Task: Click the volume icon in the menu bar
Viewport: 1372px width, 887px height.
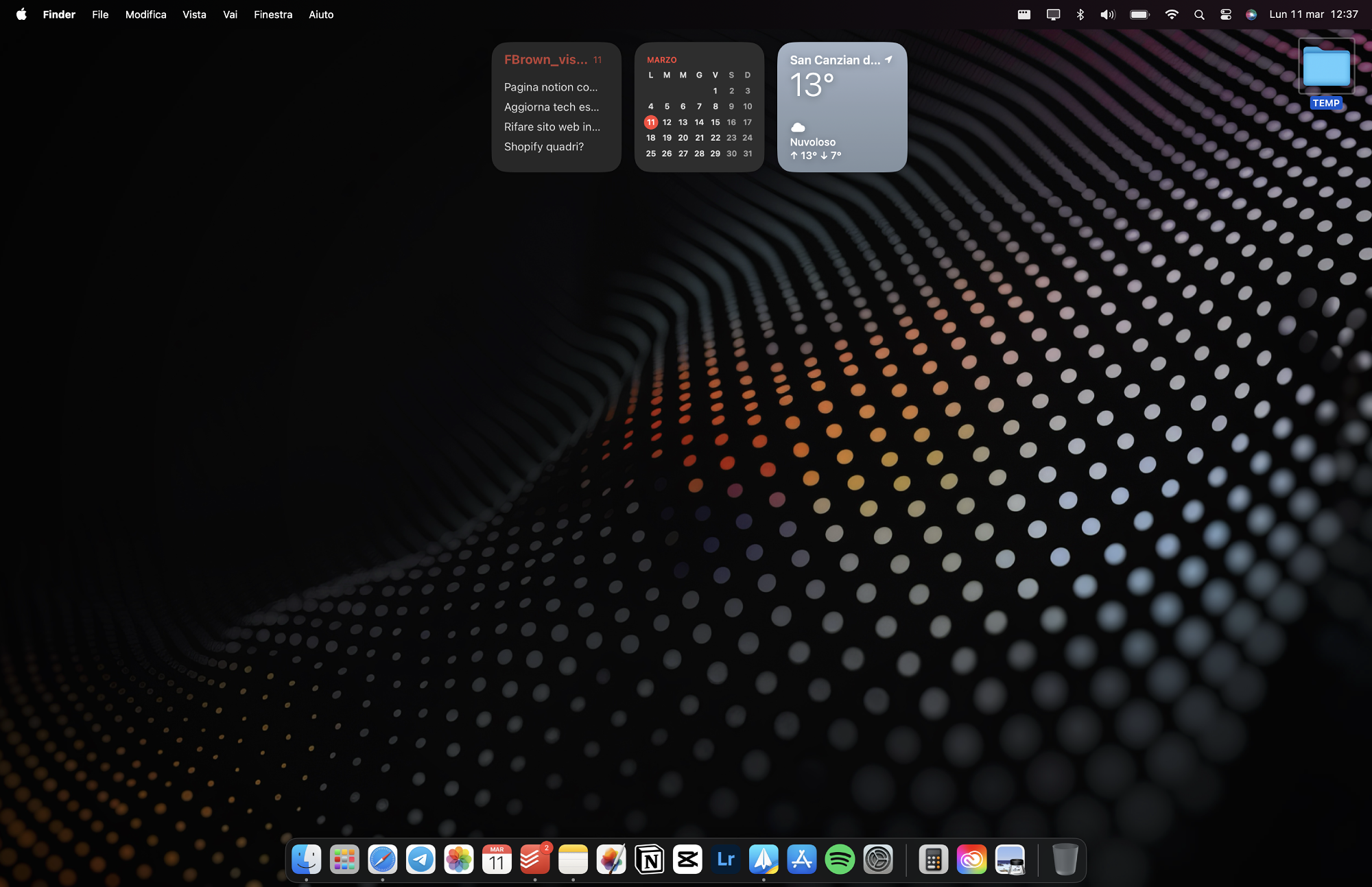Action: coord(1108,14)
